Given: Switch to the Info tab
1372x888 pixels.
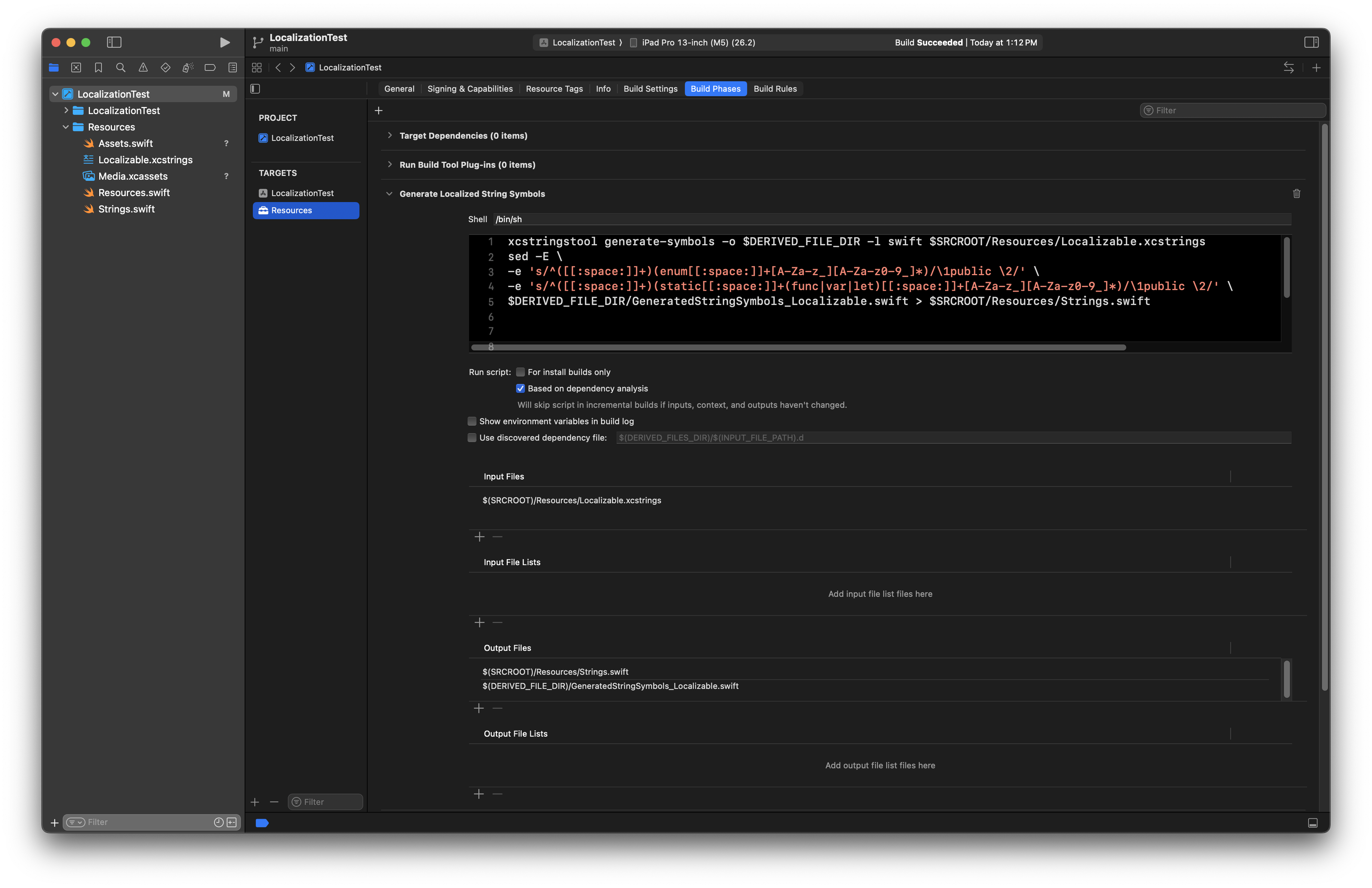Looking at the screenshot, I should pos(603,89).
